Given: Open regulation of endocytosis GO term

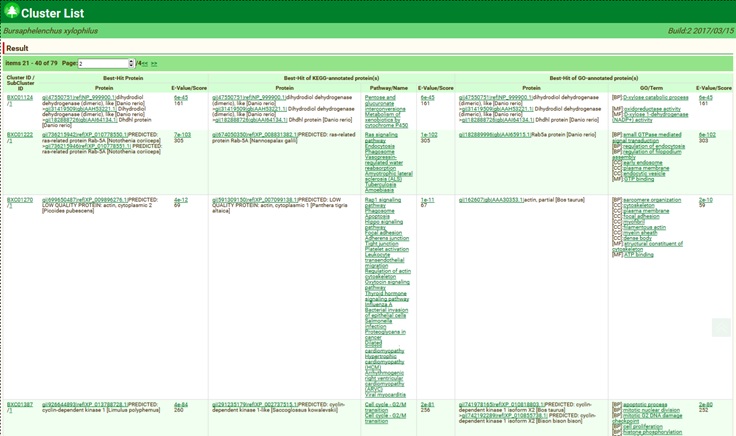Looking at the screenshot, I should pos(654,146).
